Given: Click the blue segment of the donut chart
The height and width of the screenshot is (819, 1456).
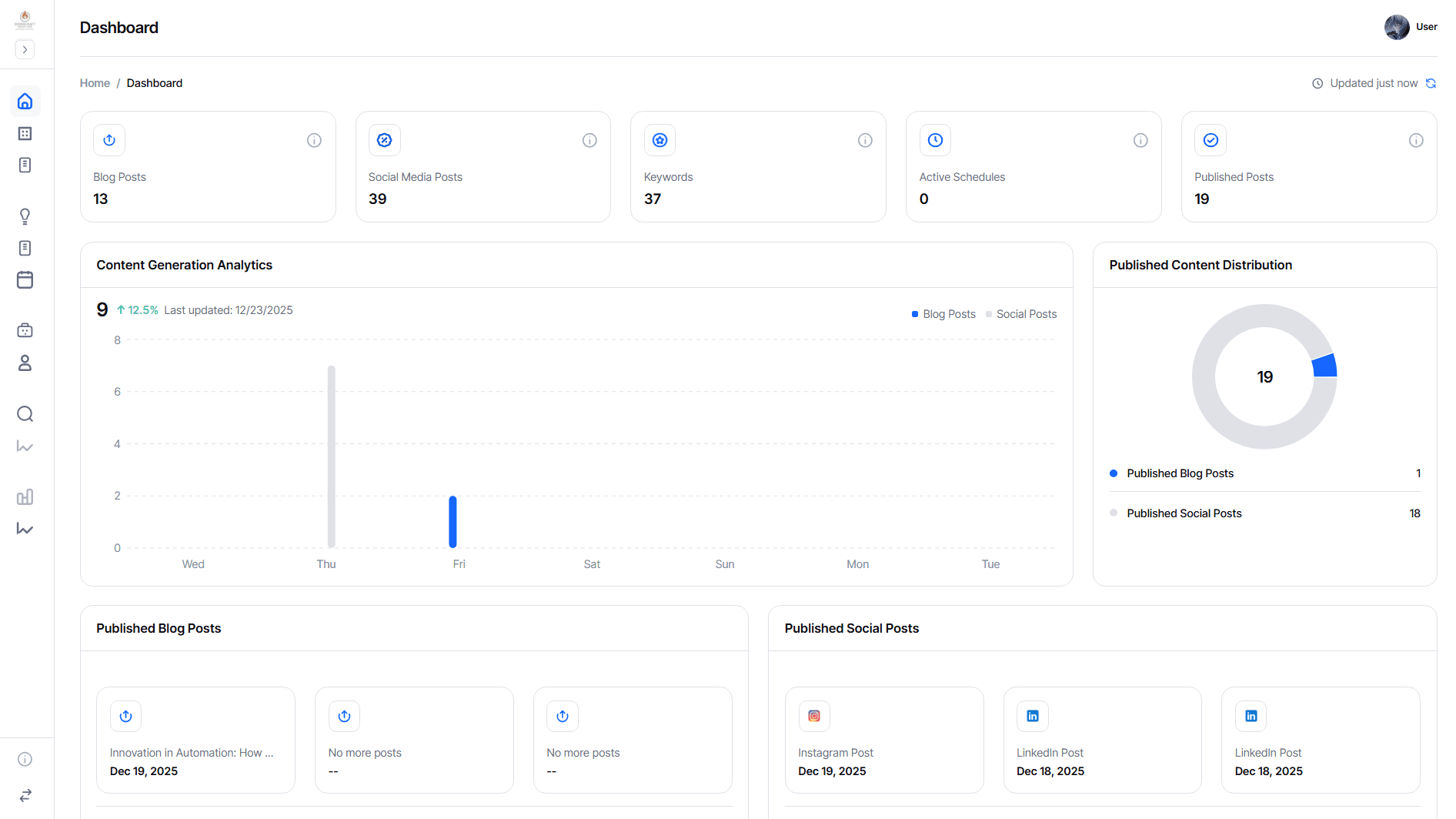Looking at the screenshot, I should tap(1324, 366).
